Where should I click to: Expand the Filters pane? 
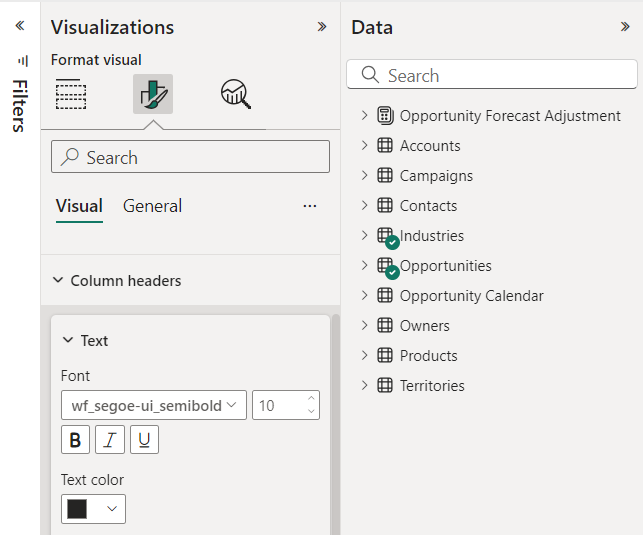(x=19, y=26)
